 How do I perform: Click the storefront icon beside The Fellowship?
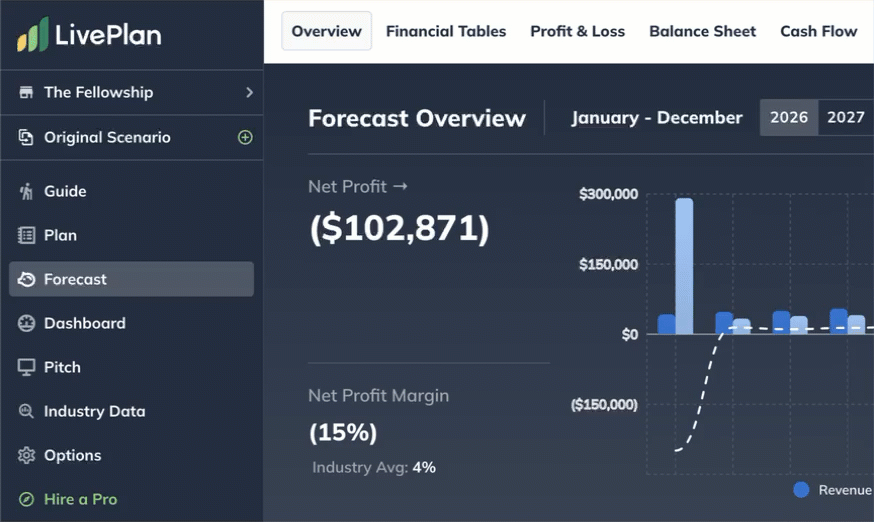pyautogui.click(x=26, y=92)
